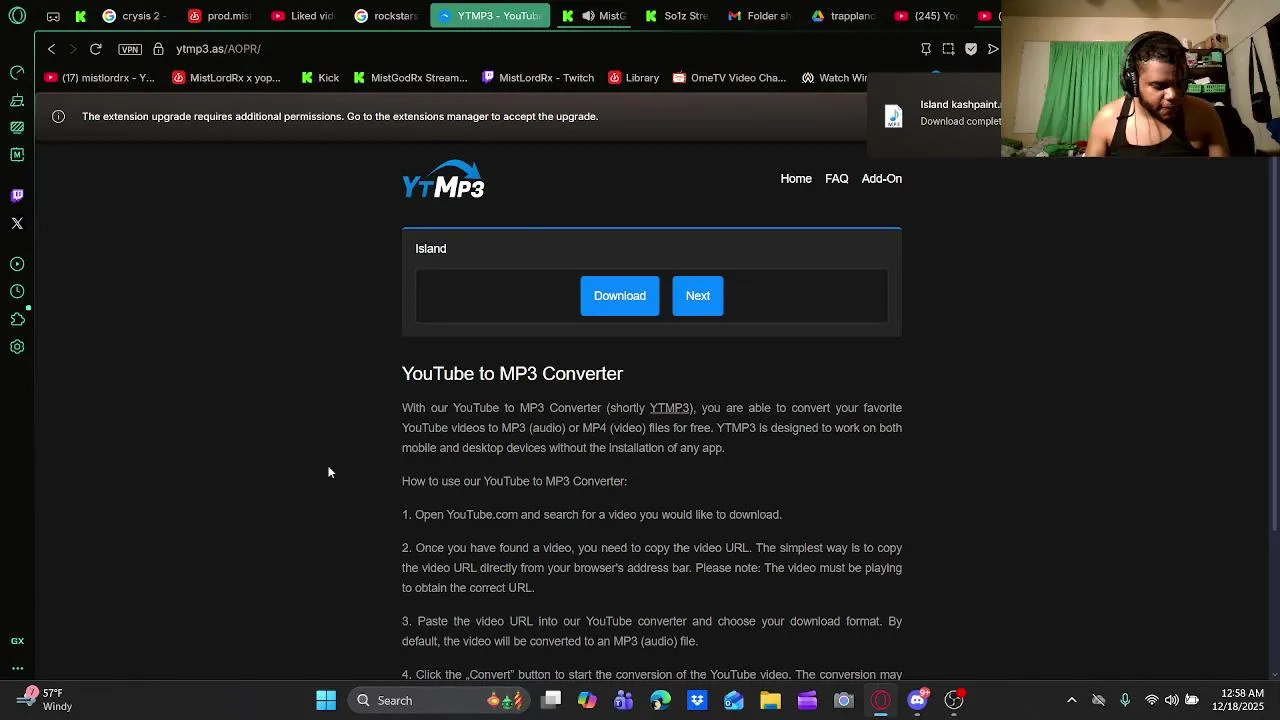The width and height of the screenshot is (1280, 720).
Task: Reload the page with refresh icon
Action: pyautogui.click(x=96, y=49)
